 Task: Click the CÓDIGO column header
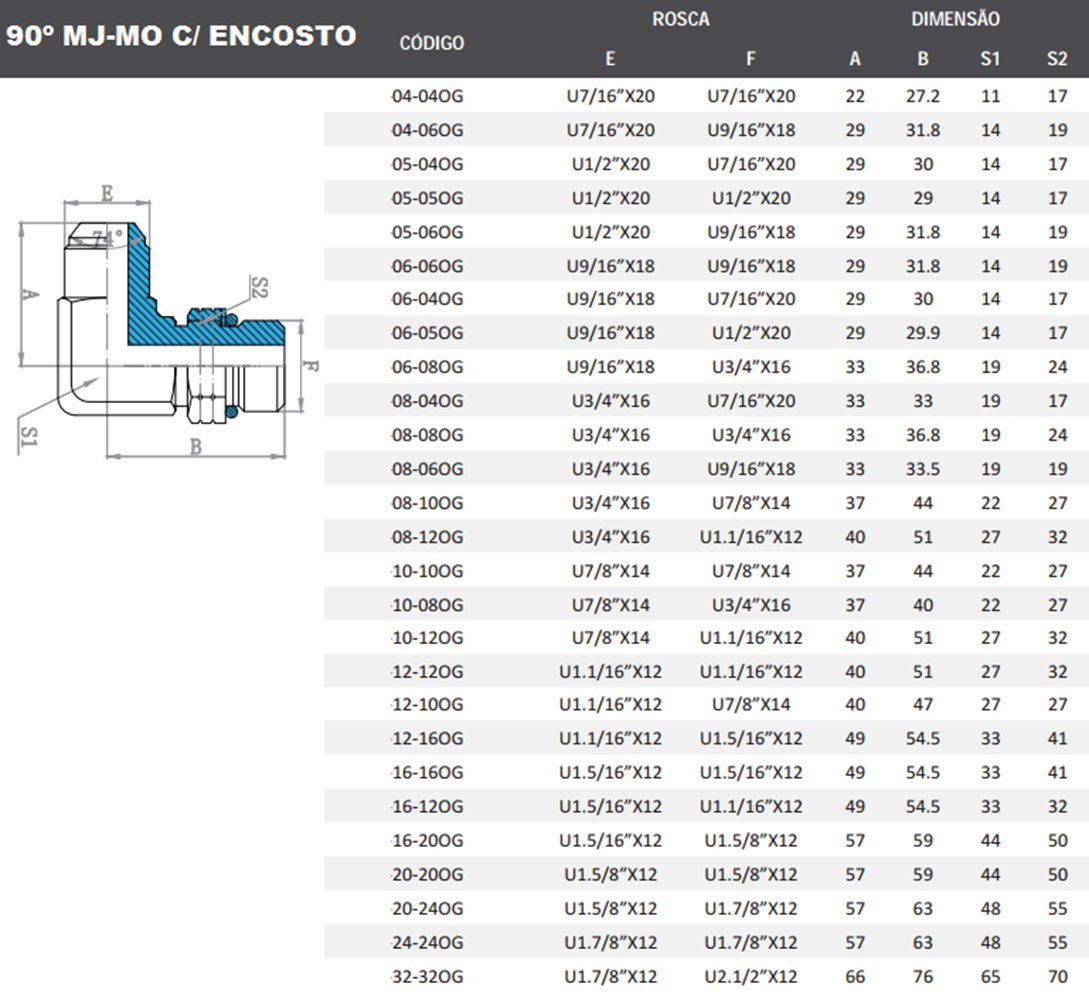point(431,42)
